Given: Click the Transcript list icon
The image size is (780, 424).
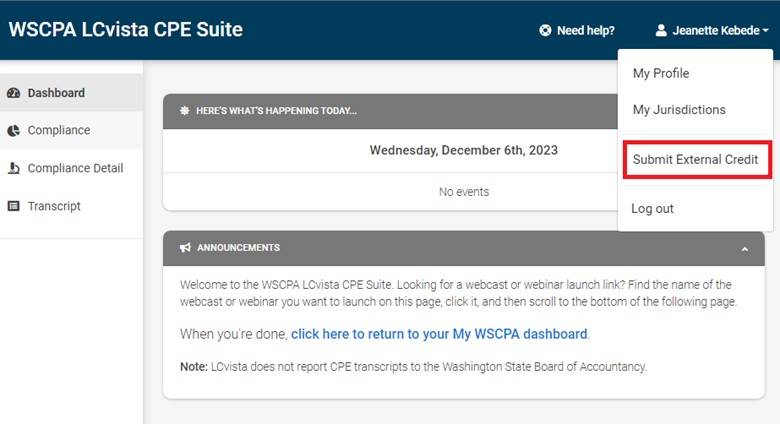Looking at the screenshot, I should (13, 206).
